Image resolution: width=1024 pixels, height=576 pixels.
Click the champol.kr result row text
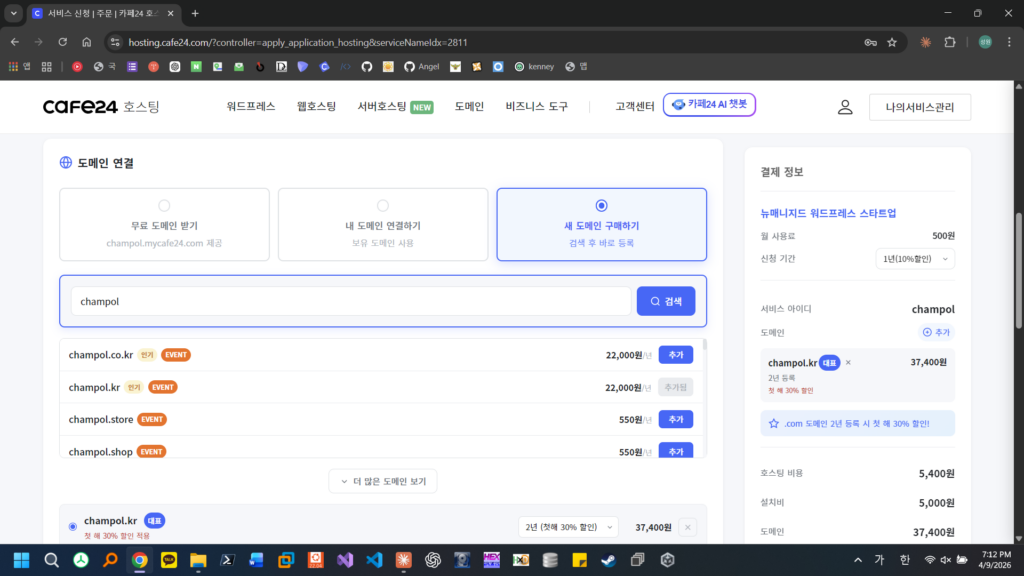tap(94, 387)
